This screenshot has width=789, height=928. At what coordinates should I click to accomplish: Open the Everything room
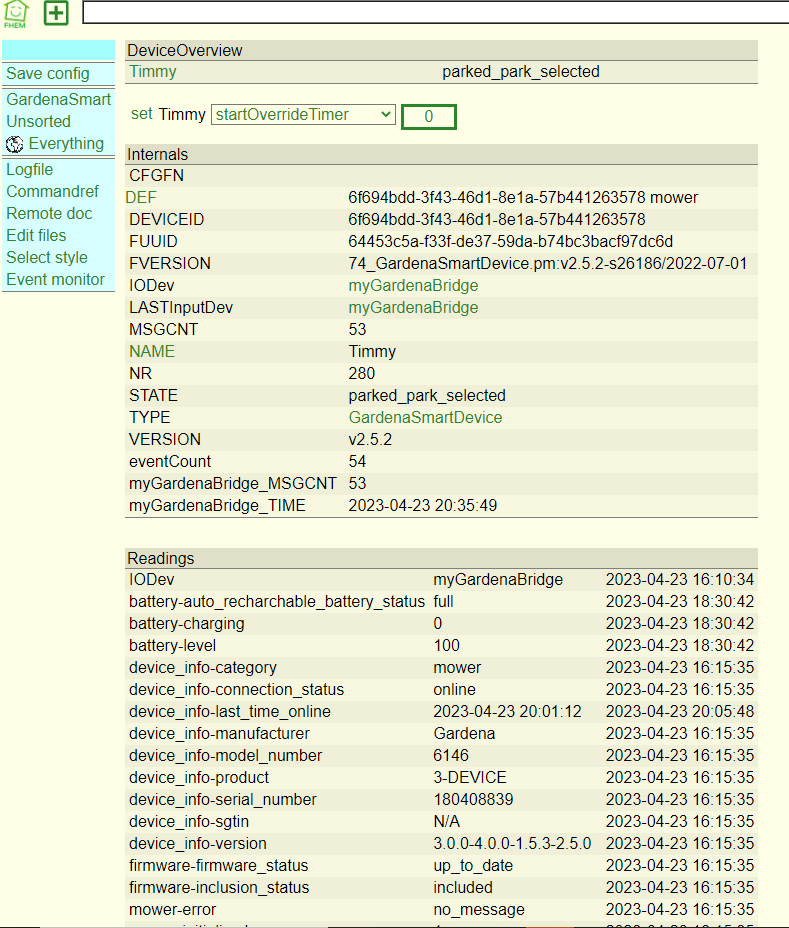point(66,143)
